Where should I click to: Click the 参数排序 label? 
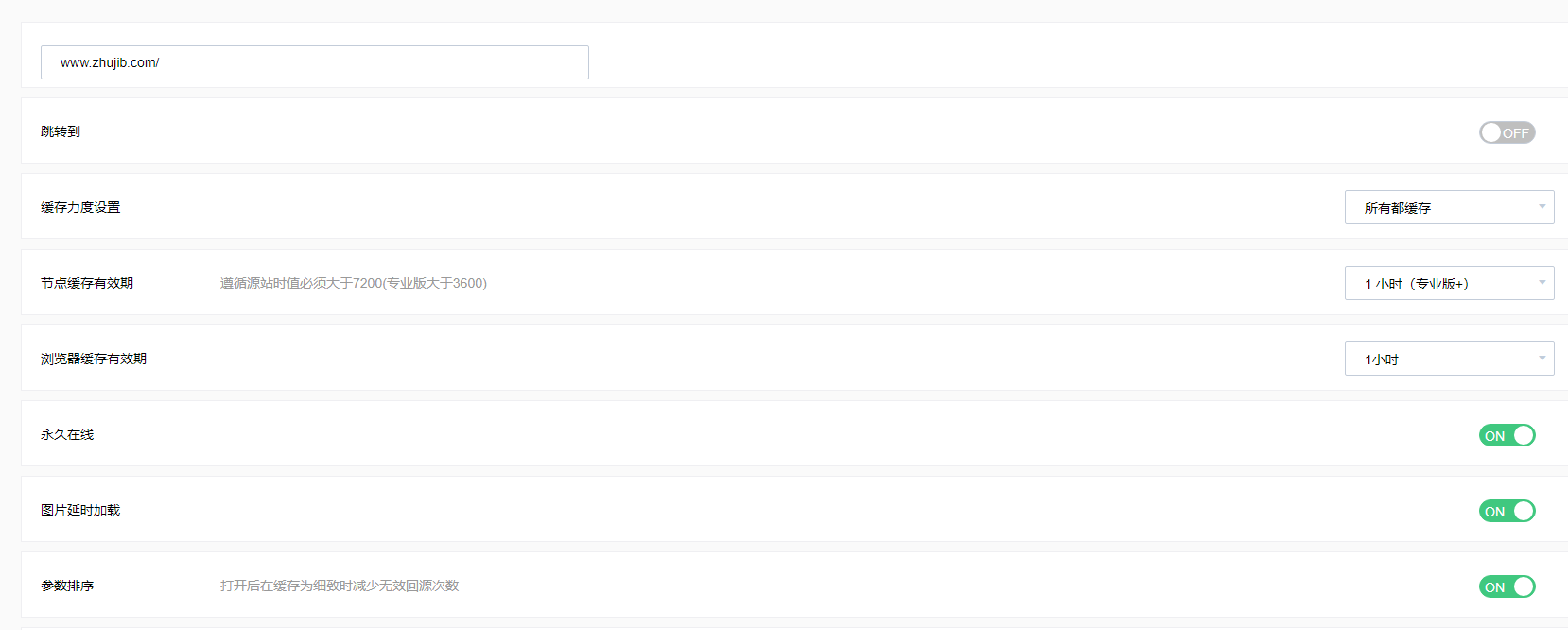point(67,586)
